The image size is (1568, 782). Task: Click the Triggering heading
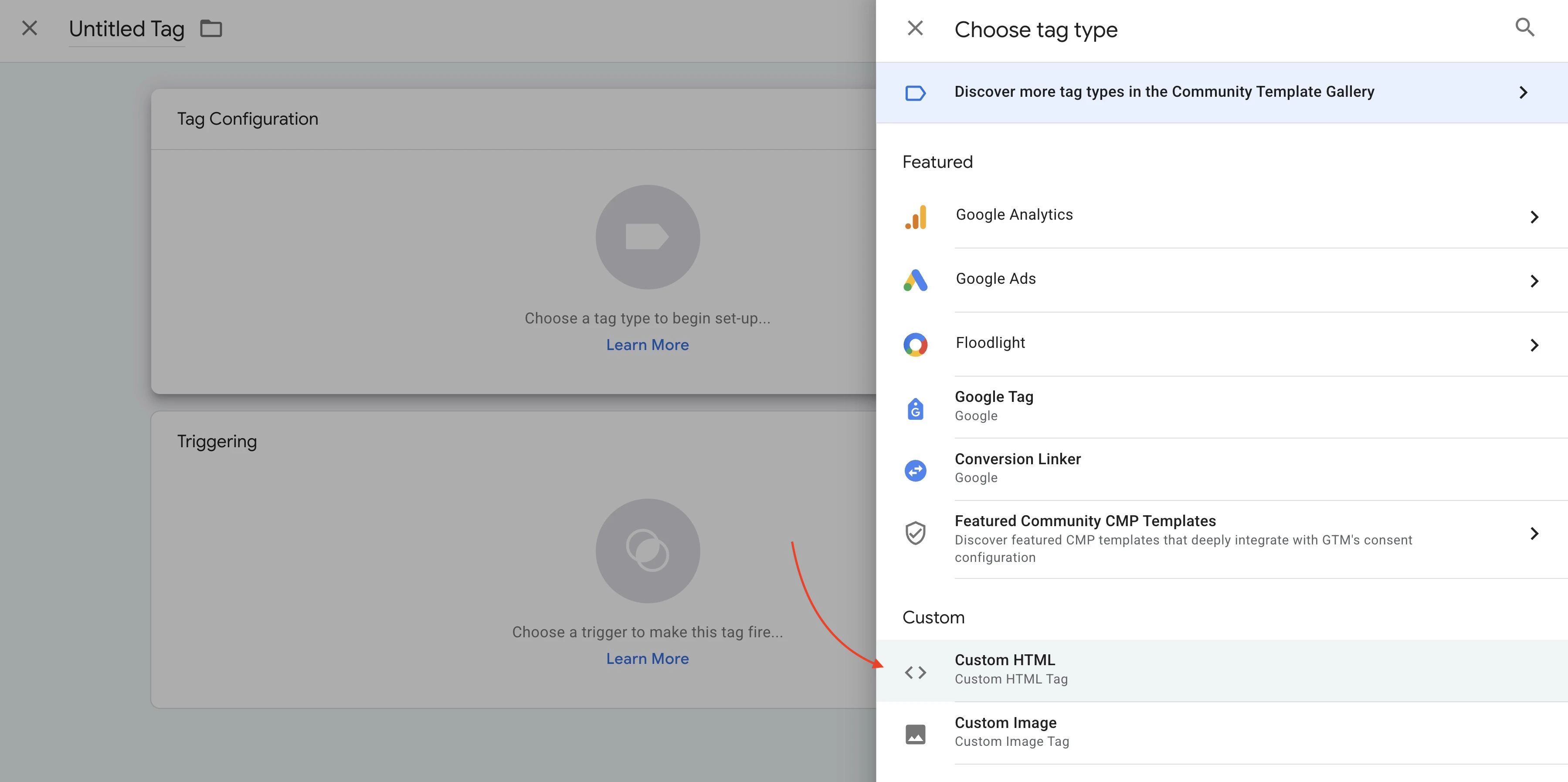[217, 442]
